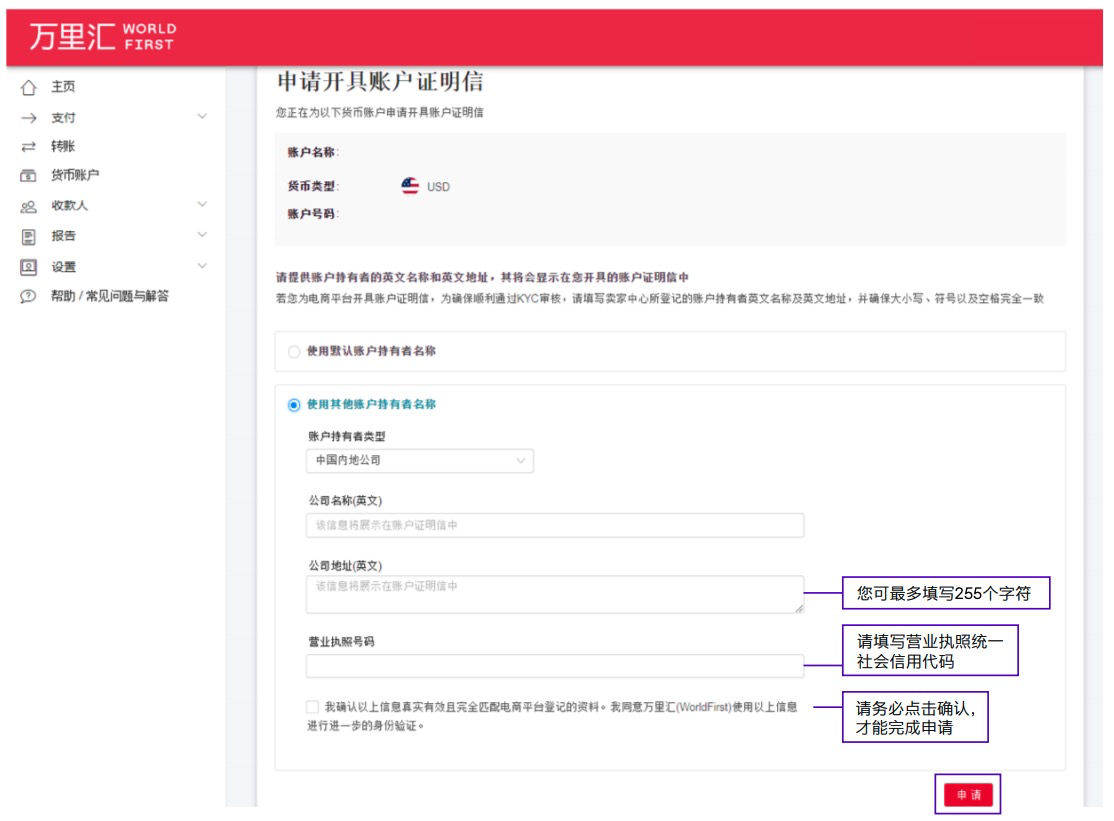Focus the 公司地址(英文) text area

pyautogui.click(x=555, y=594)
